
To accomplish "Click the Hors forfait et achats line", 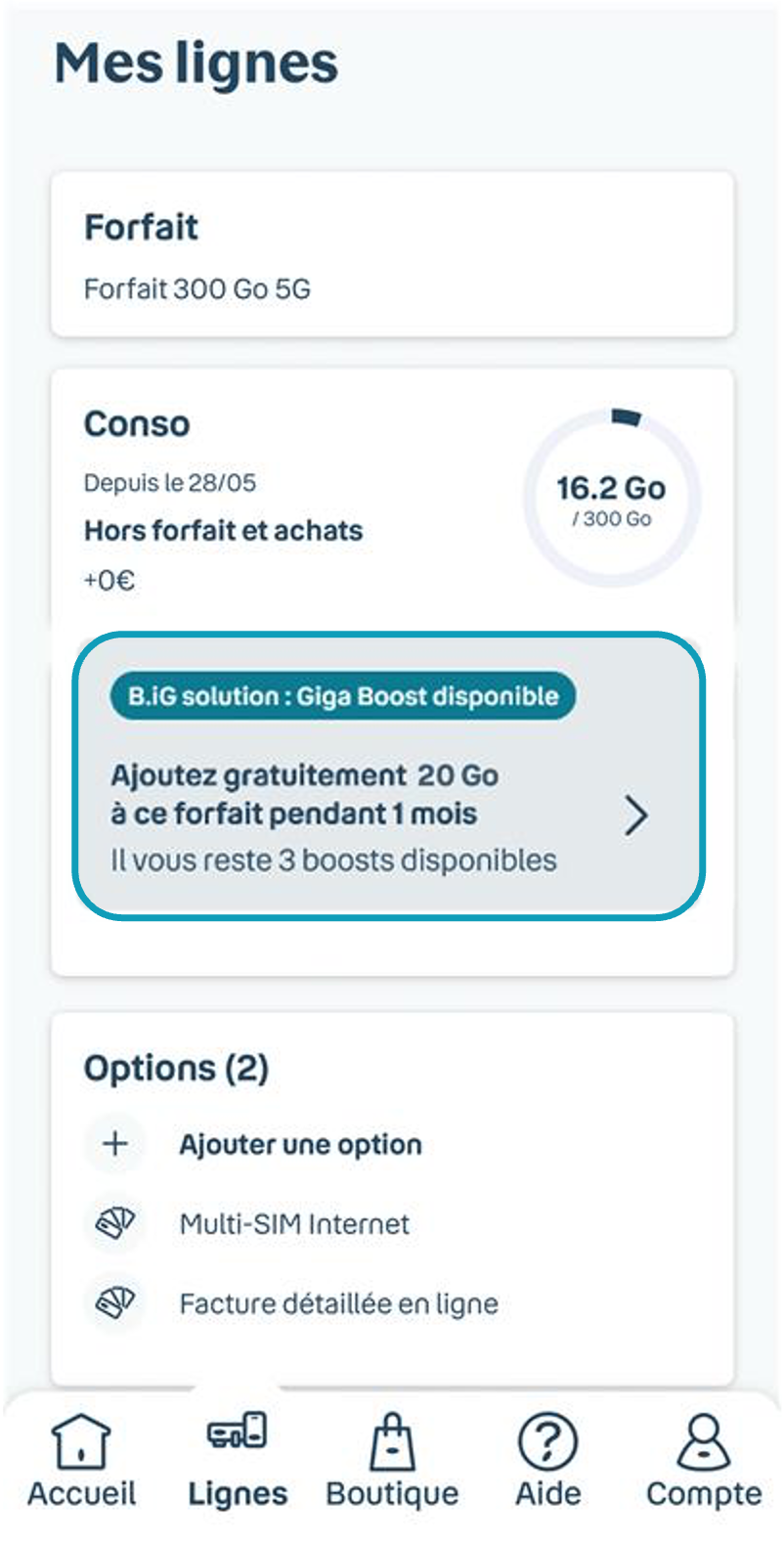I will pos(223,530).
